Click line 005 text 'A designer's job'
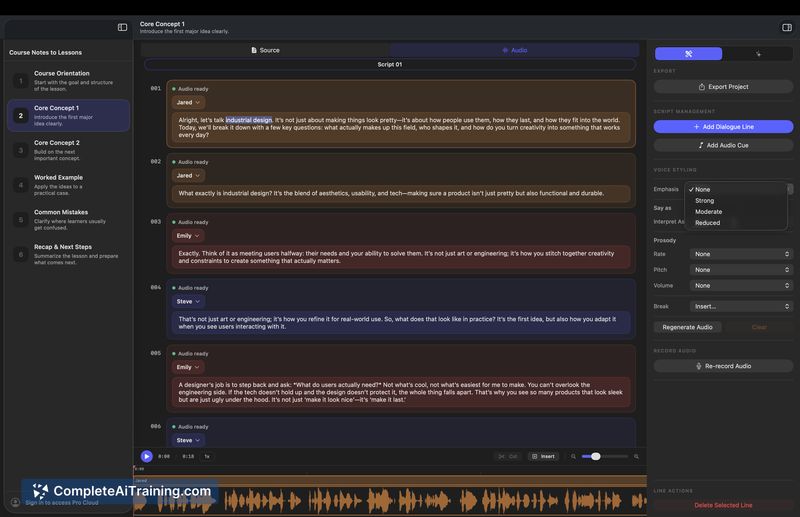The height and width of the screenshot is (517, 800). (401, 392)
